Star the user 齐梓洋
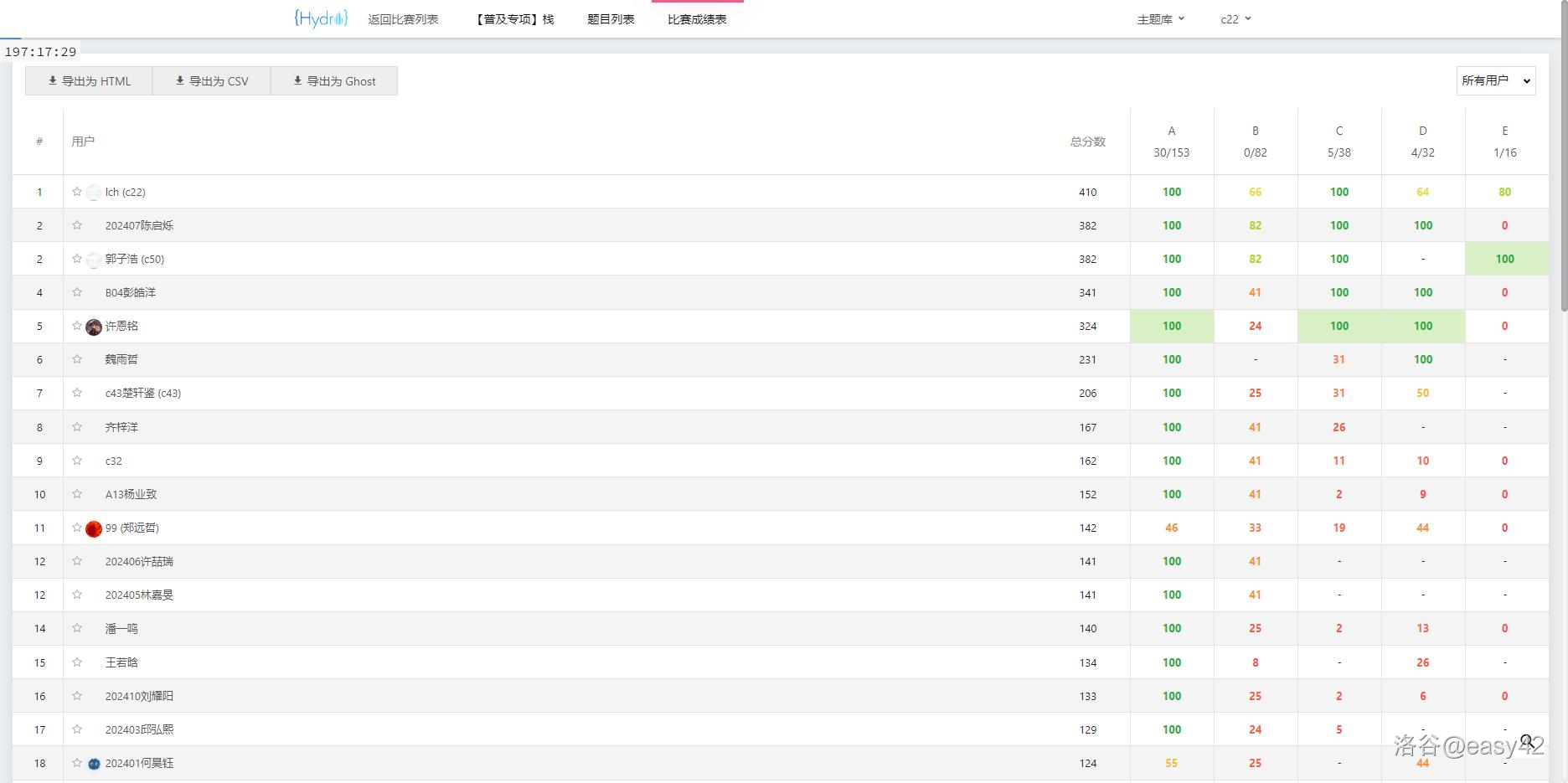Image resolution: width=1568 pixels, height=783 pixels. tap(77, 427)
